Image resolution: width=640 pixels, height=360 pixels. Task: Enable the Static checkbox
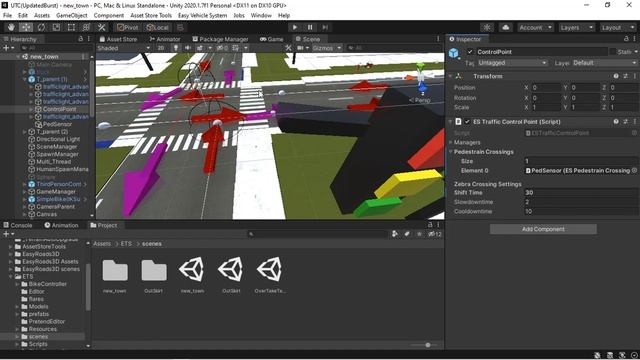613,52
